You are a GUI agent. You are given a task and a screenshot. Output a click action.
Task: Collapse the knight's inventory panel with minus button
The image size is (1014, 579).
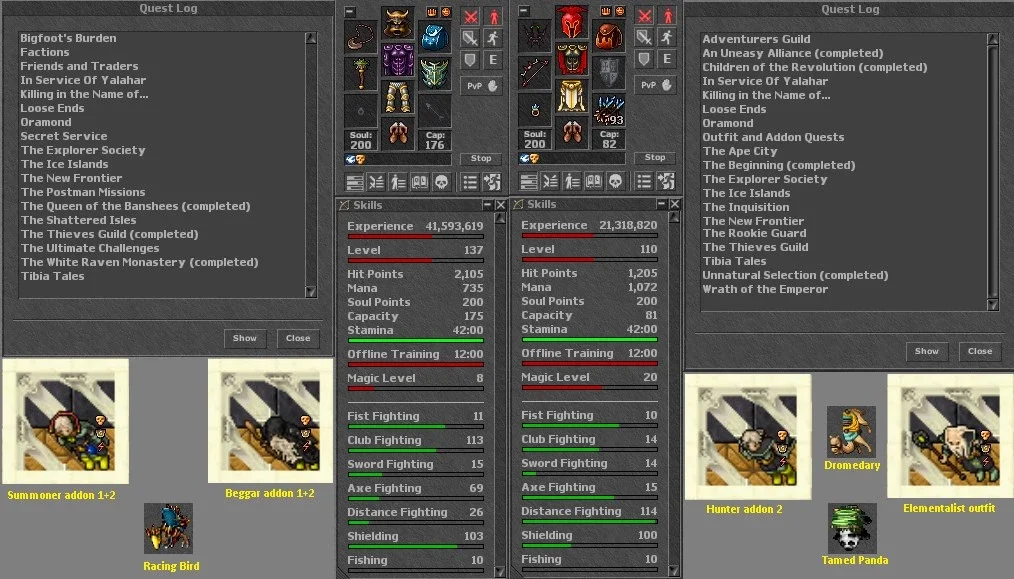(x=350, y=12)
